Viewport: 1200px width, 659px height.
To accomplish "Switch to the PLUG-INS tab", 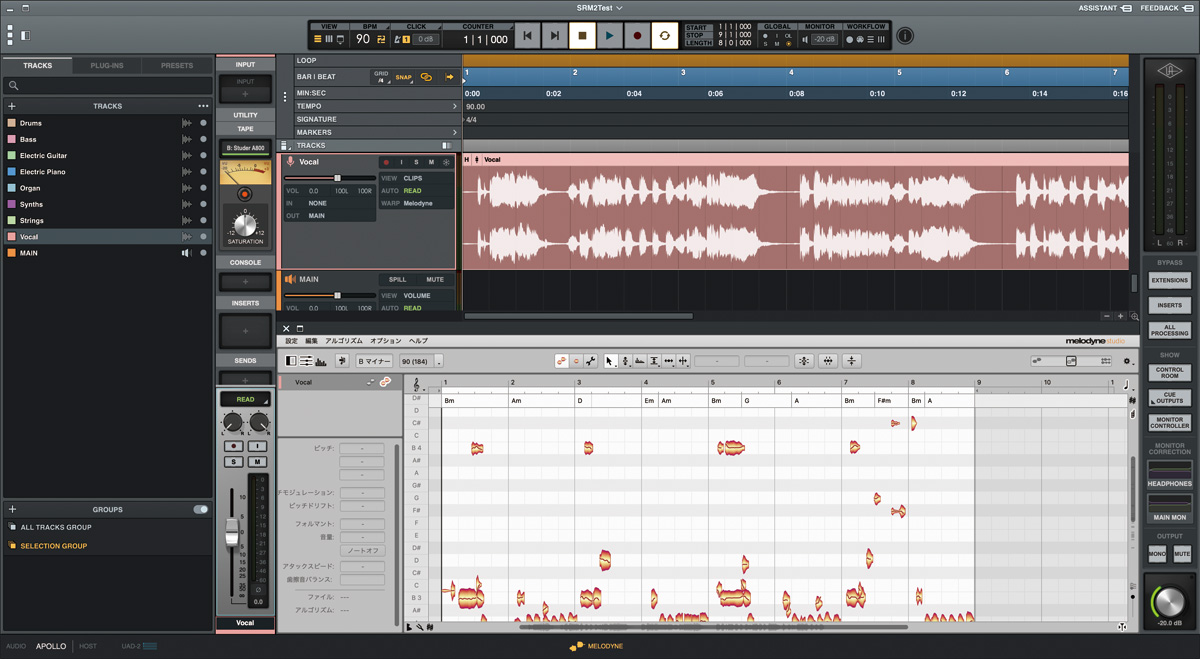I will pyautogui.click(x=107, y=65).
